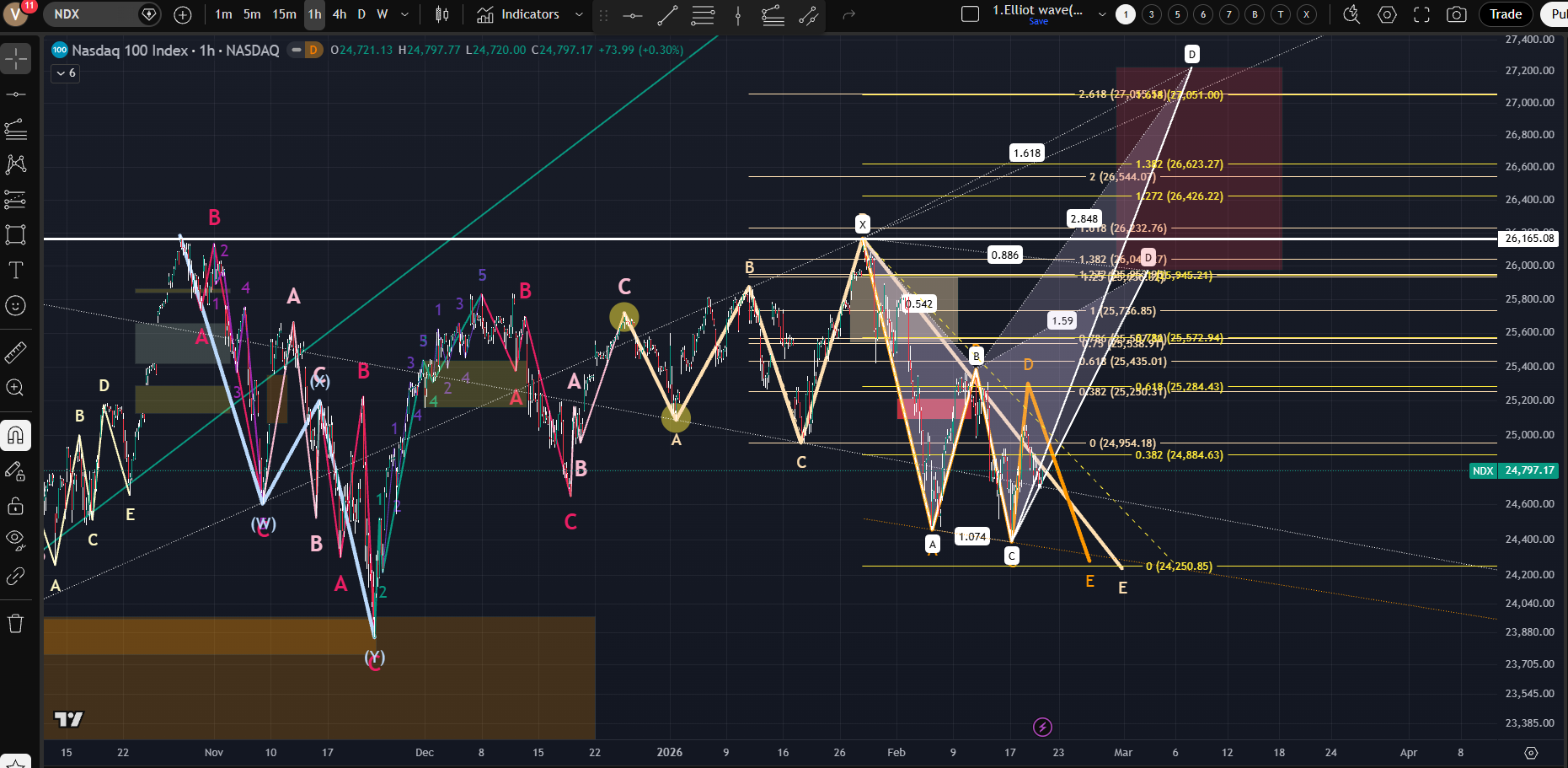This screenshot has width=1568, height=768.
Task: Select the Measure ruler tool
Action: (15, 352)
